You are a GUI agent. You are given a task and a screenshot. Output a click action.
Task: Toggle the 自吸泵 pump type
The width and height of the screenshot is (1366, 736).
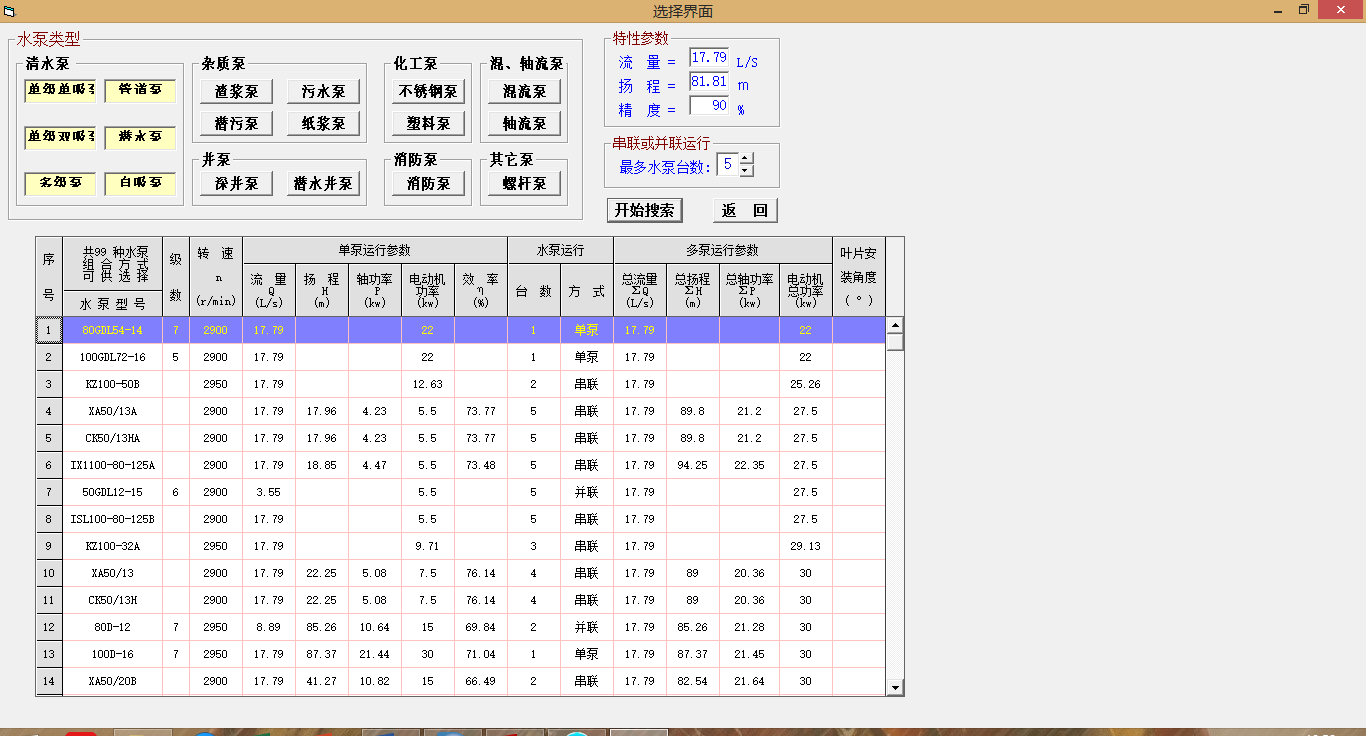point(140,185)
